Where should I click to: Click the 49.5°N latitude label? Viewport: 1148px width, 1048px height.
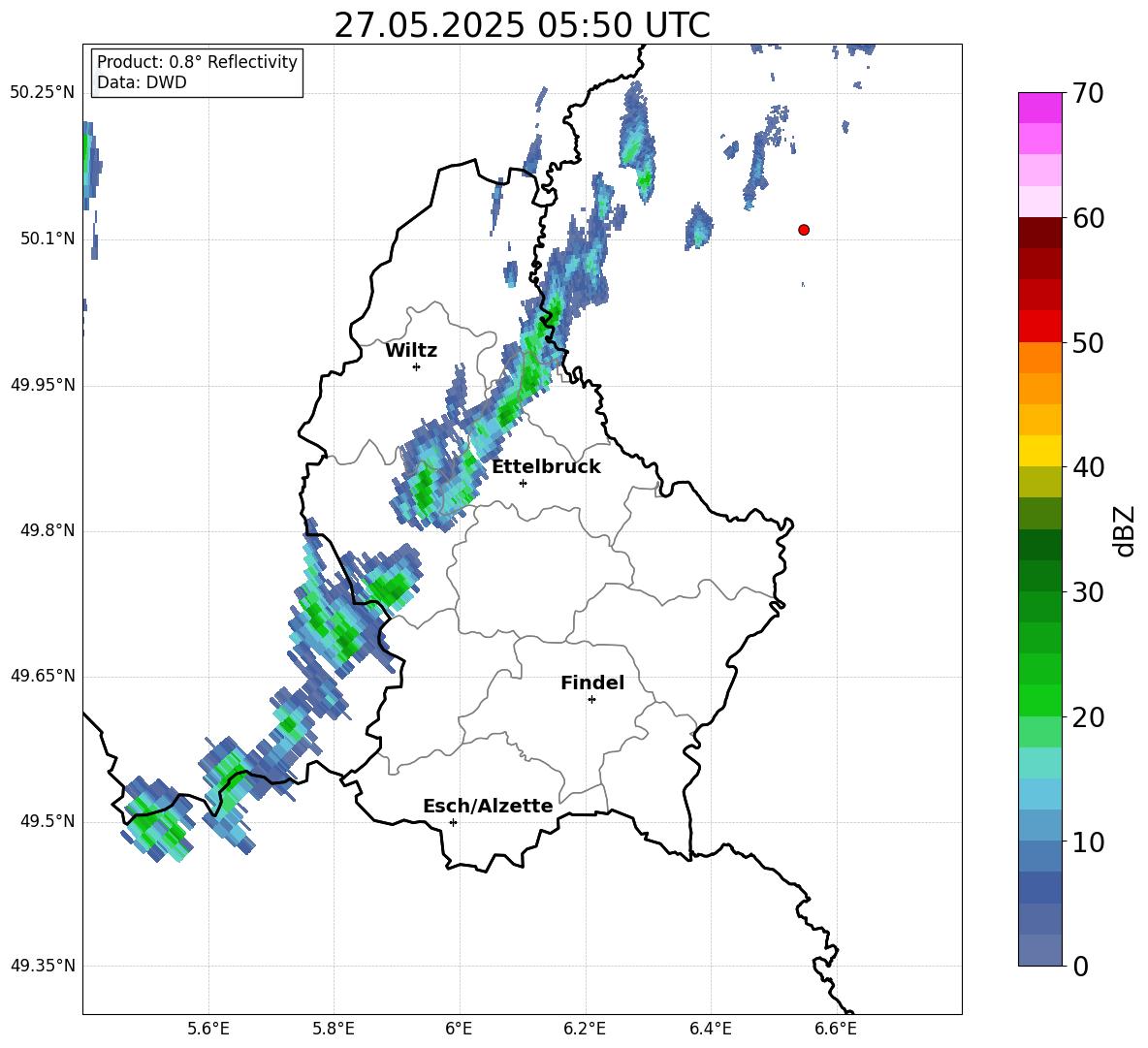[x=48, y=821]
